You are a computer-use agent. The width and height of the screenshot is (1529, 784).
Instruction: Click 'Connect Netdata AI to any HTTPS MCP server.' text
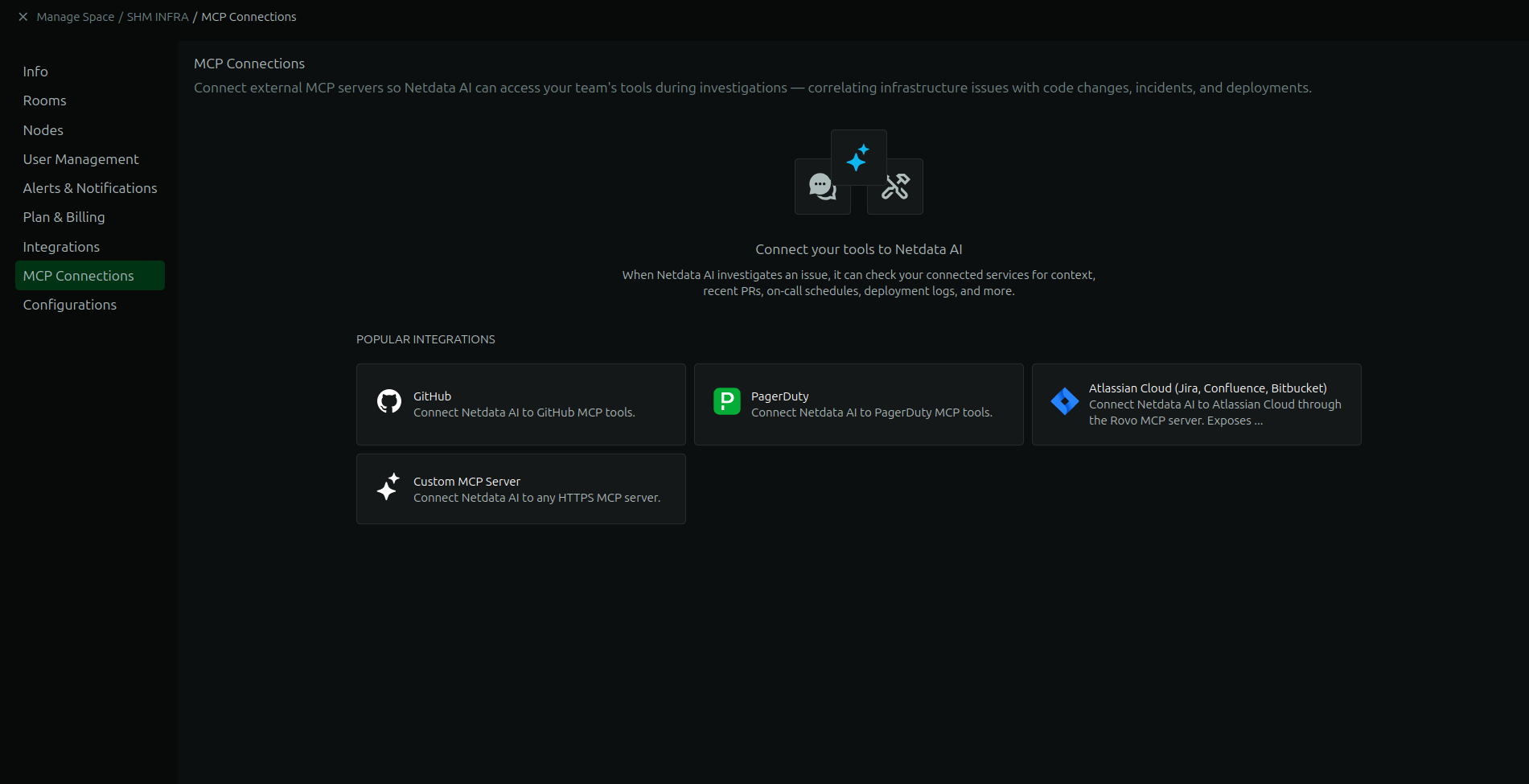coord(537,498)
